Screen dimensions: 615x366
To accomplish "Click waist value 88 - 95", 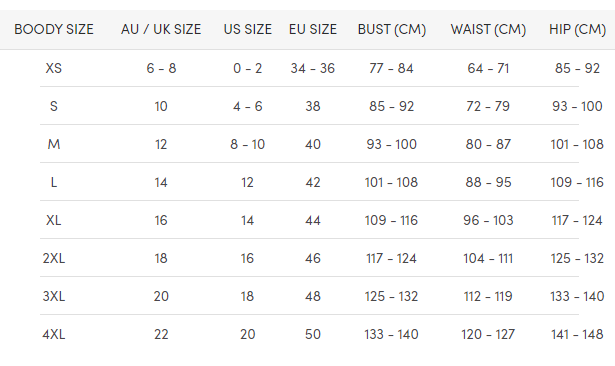I will click(488, 182).
